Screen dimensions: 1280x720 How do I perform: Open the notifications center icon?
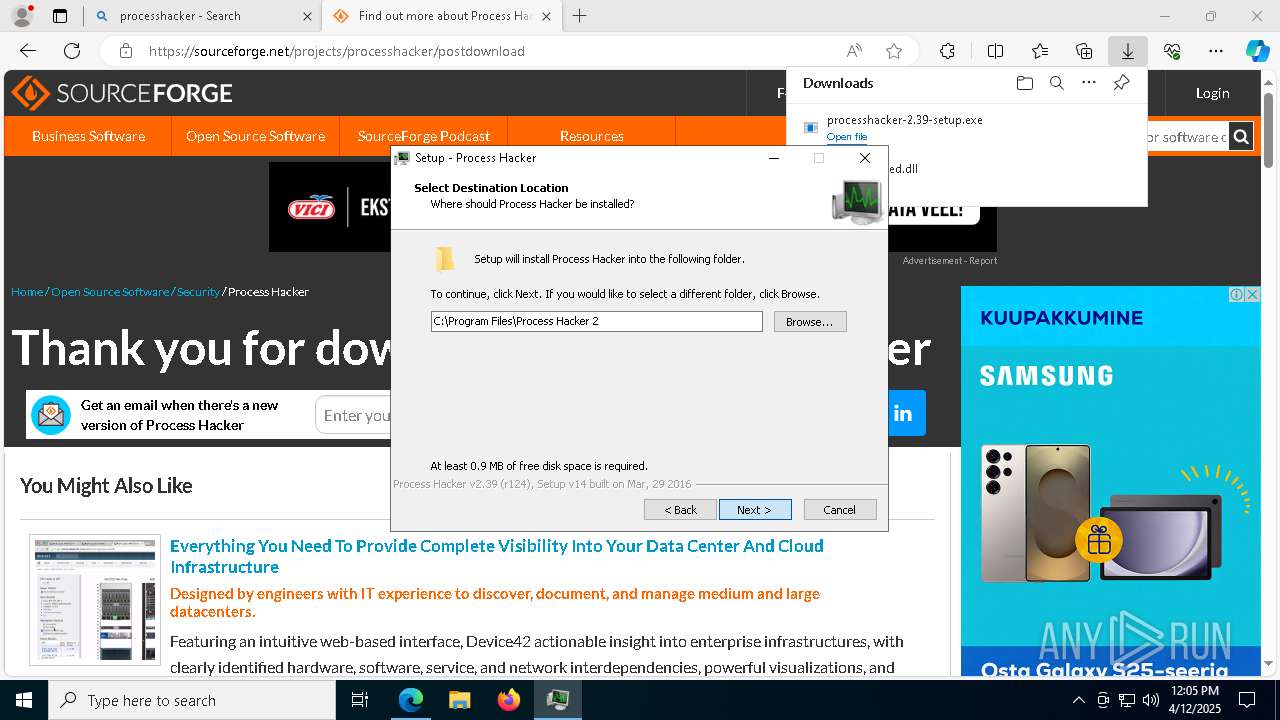click(x=1247, y=700)
